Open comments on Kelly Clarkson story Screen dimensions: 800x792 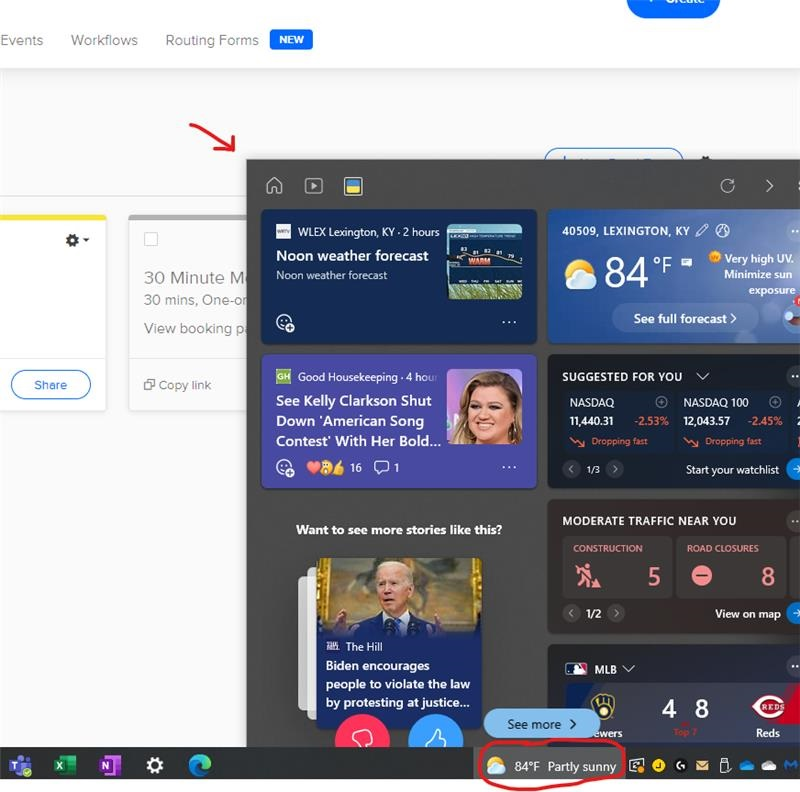(386, 467)
